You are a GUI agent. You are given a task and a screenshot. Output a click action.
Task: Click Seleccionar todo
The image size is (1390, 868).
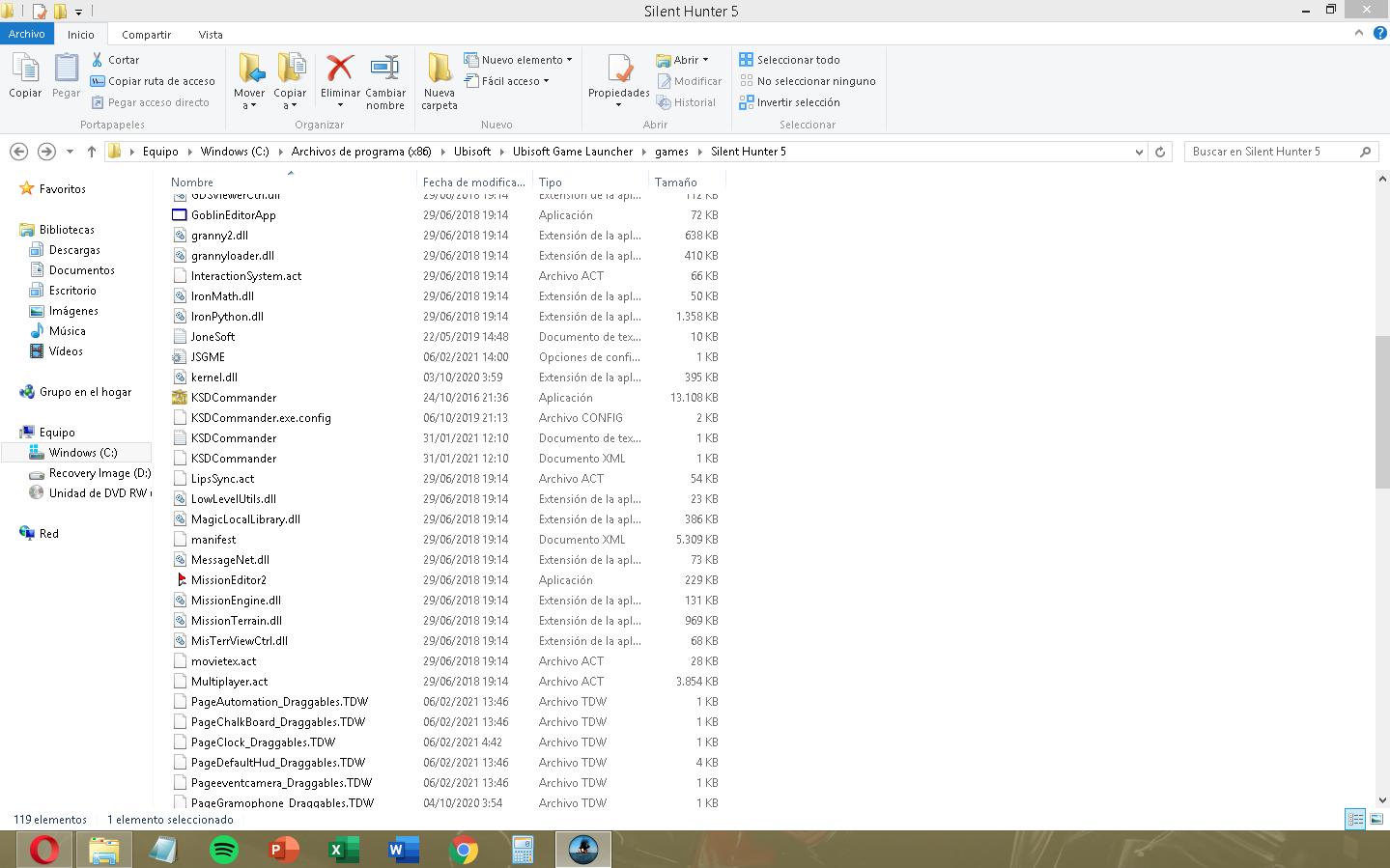(789, 60)
